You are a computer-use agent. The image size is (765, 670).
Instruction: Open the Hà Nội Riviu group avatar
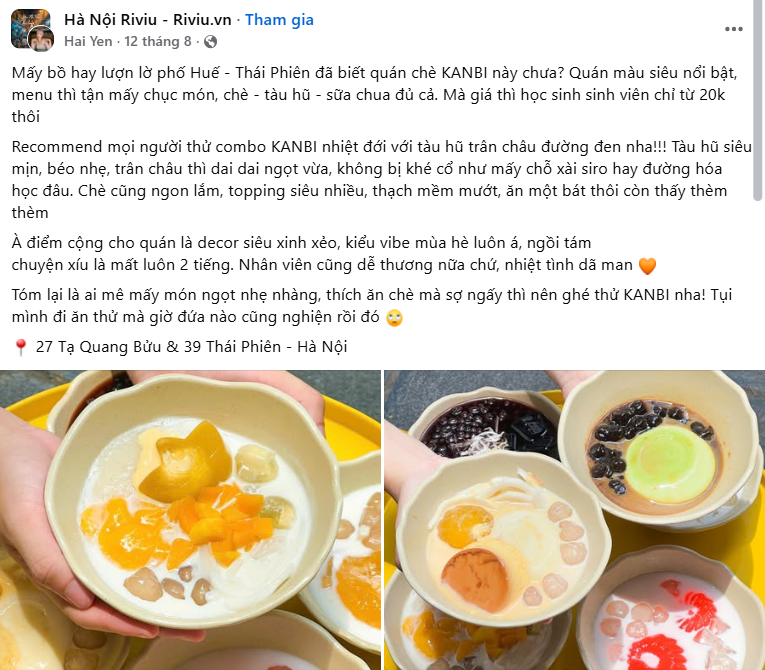click(30, 28)
